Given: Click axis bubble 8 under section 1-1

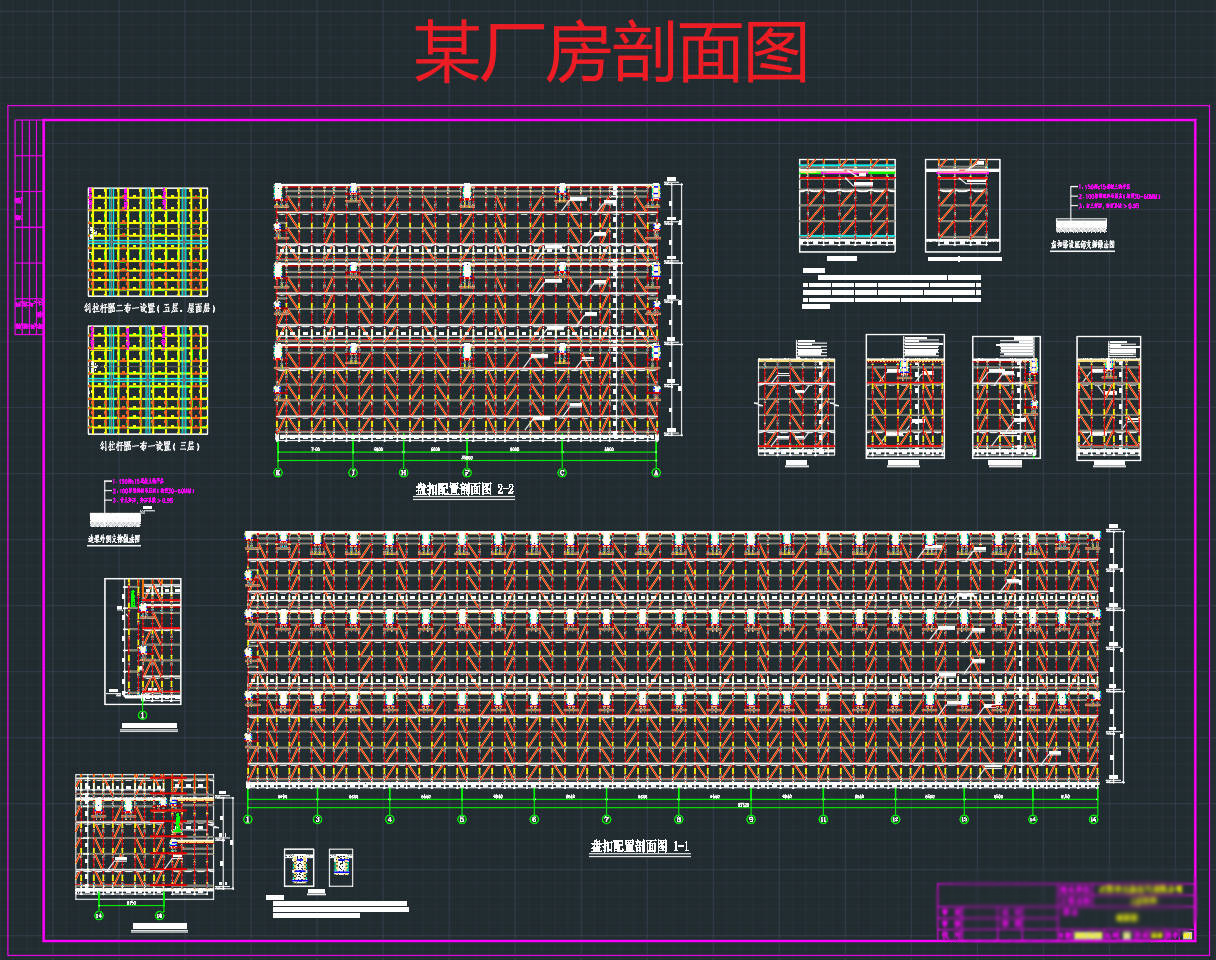Looking at the screenshot, I should pyautogui.click(x=679, y=819).
